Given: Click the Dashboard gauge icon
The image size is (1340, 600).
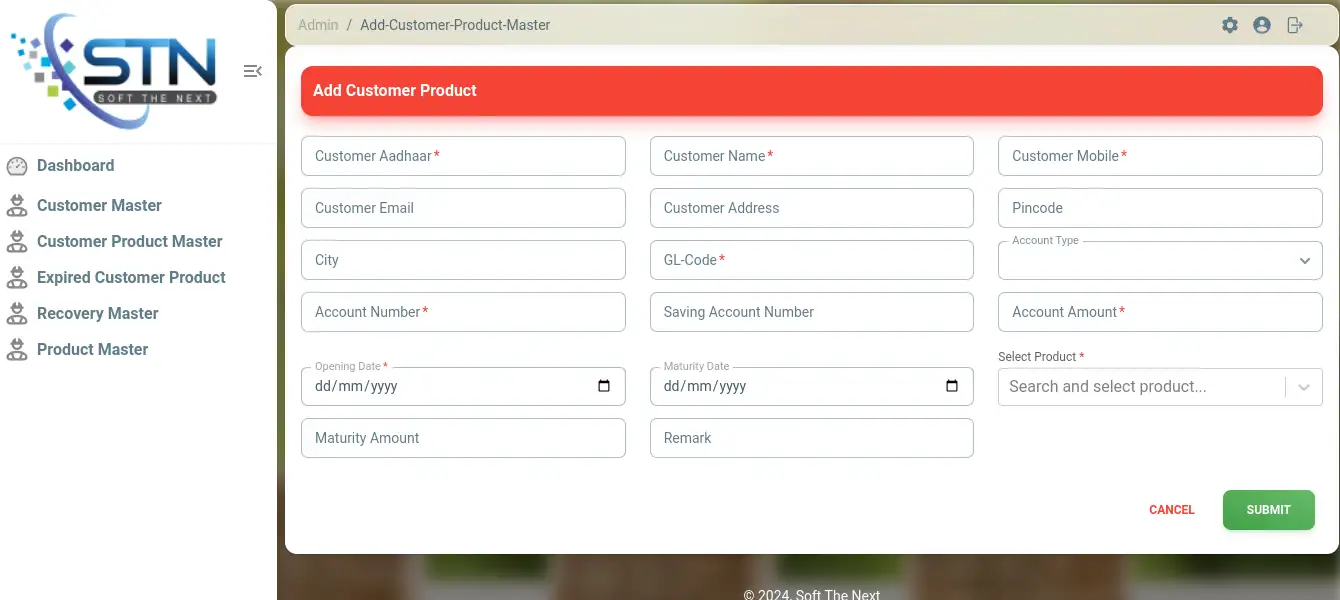Looking at the screenshot, I should point(17,166).
